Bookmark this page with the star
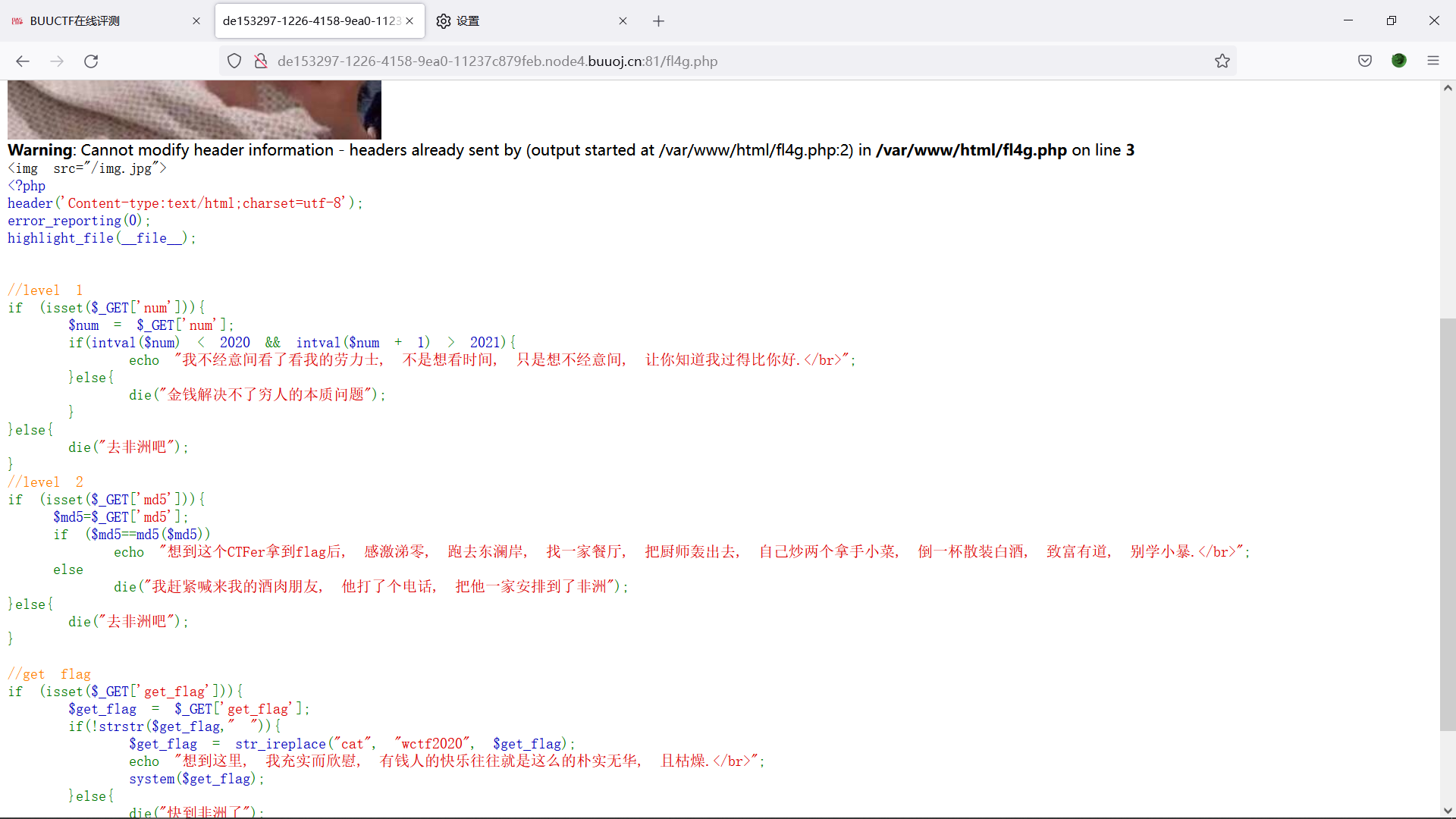This screenshot has width=1456, height=819. [x=1222, y=61]
